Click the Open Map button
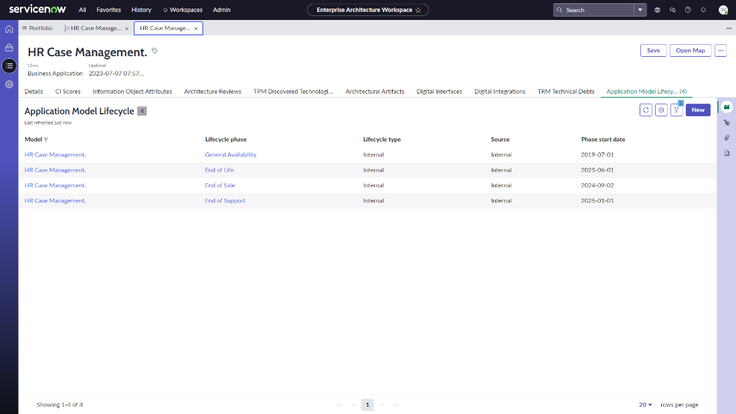 [x=690, y=50]
